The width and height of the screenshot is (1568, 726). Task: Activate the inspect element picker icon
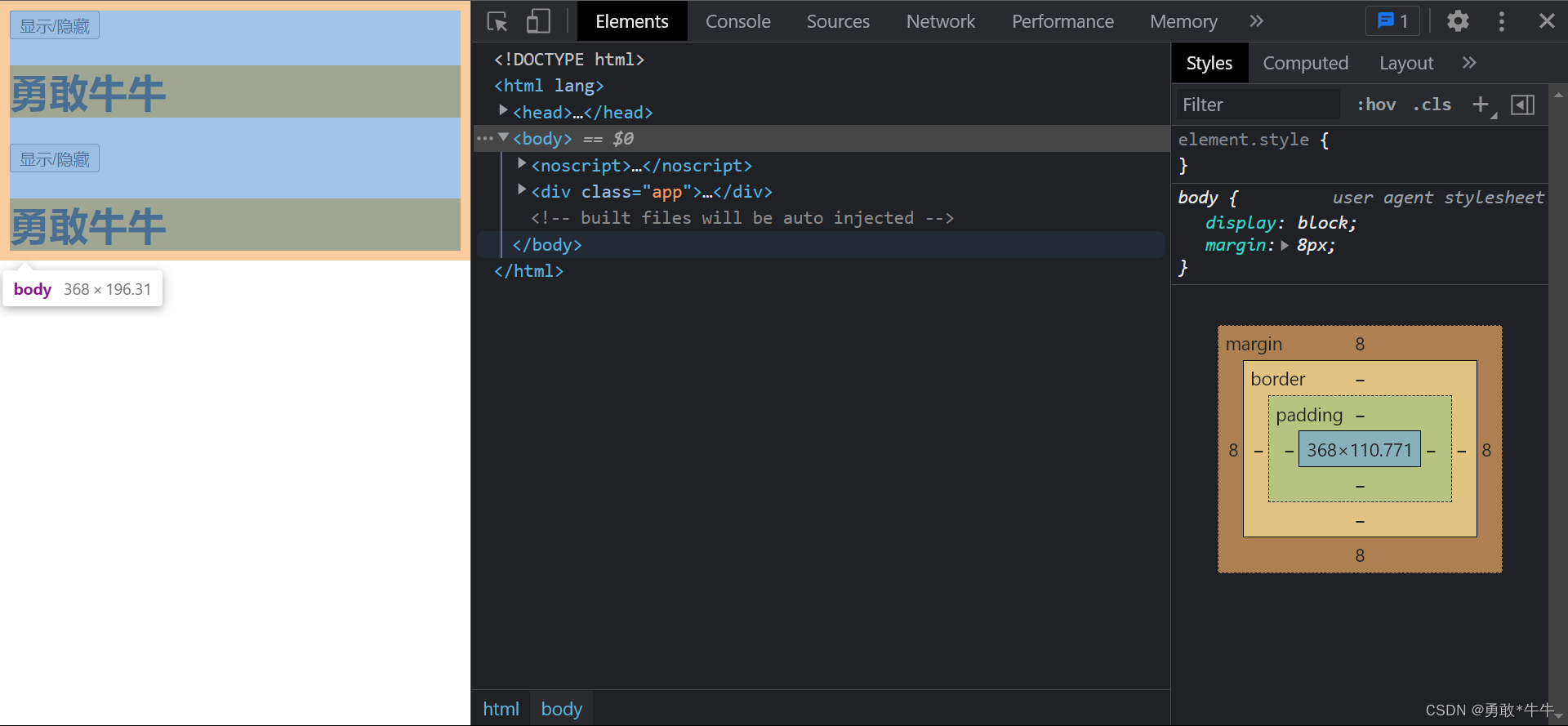point(497,21)
